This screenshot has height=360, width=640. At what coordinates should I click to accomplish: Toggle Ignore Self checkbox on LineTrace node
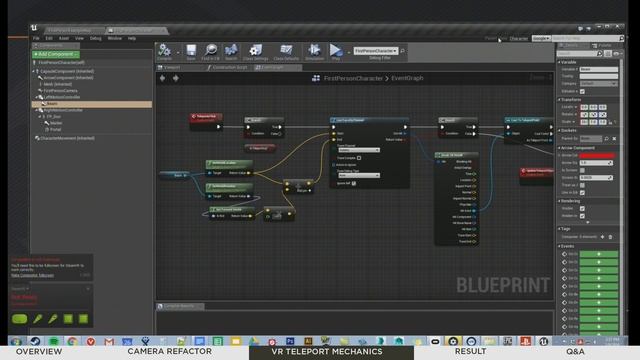[353, 184]
